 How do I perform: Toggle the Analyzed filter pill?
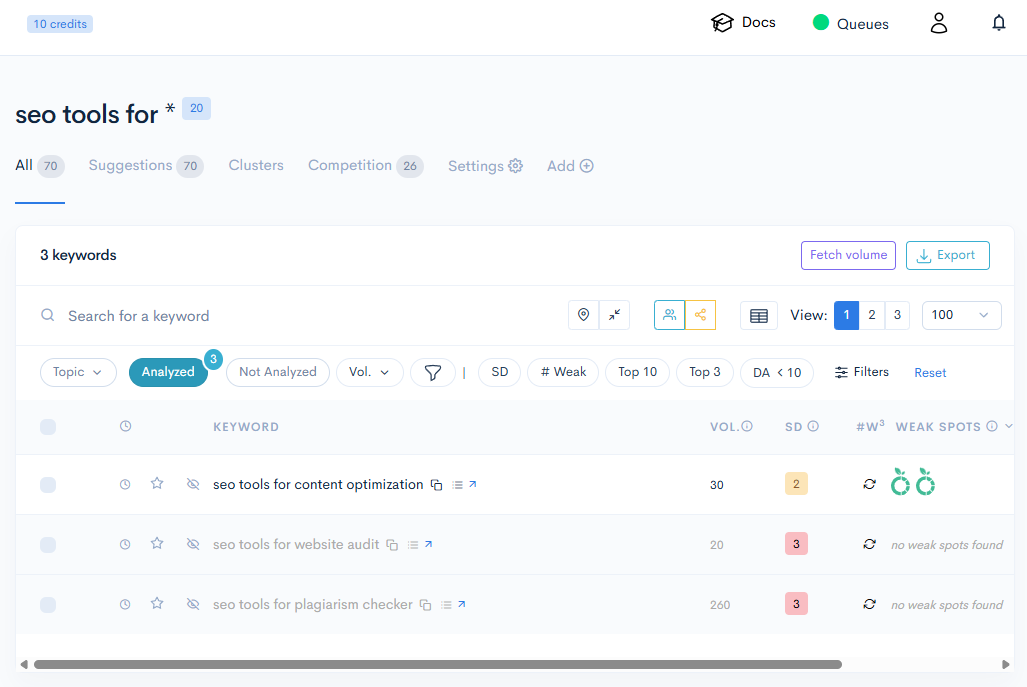(x=168, y=372)
